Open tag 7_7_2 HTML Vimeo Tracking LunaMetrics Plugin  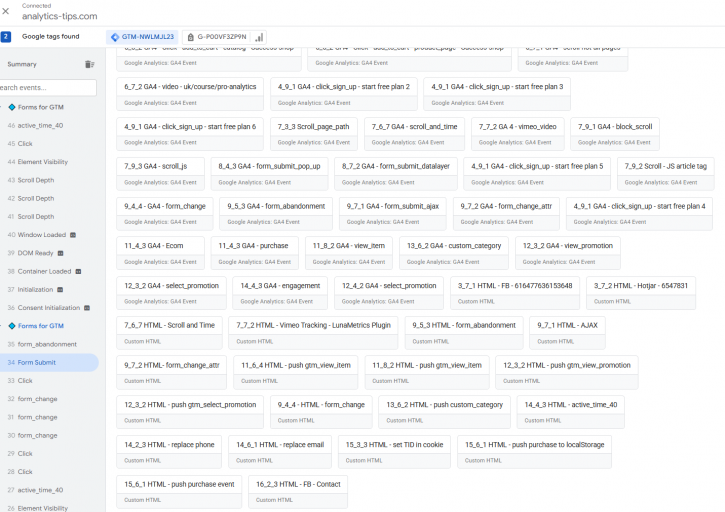point(313,333)
